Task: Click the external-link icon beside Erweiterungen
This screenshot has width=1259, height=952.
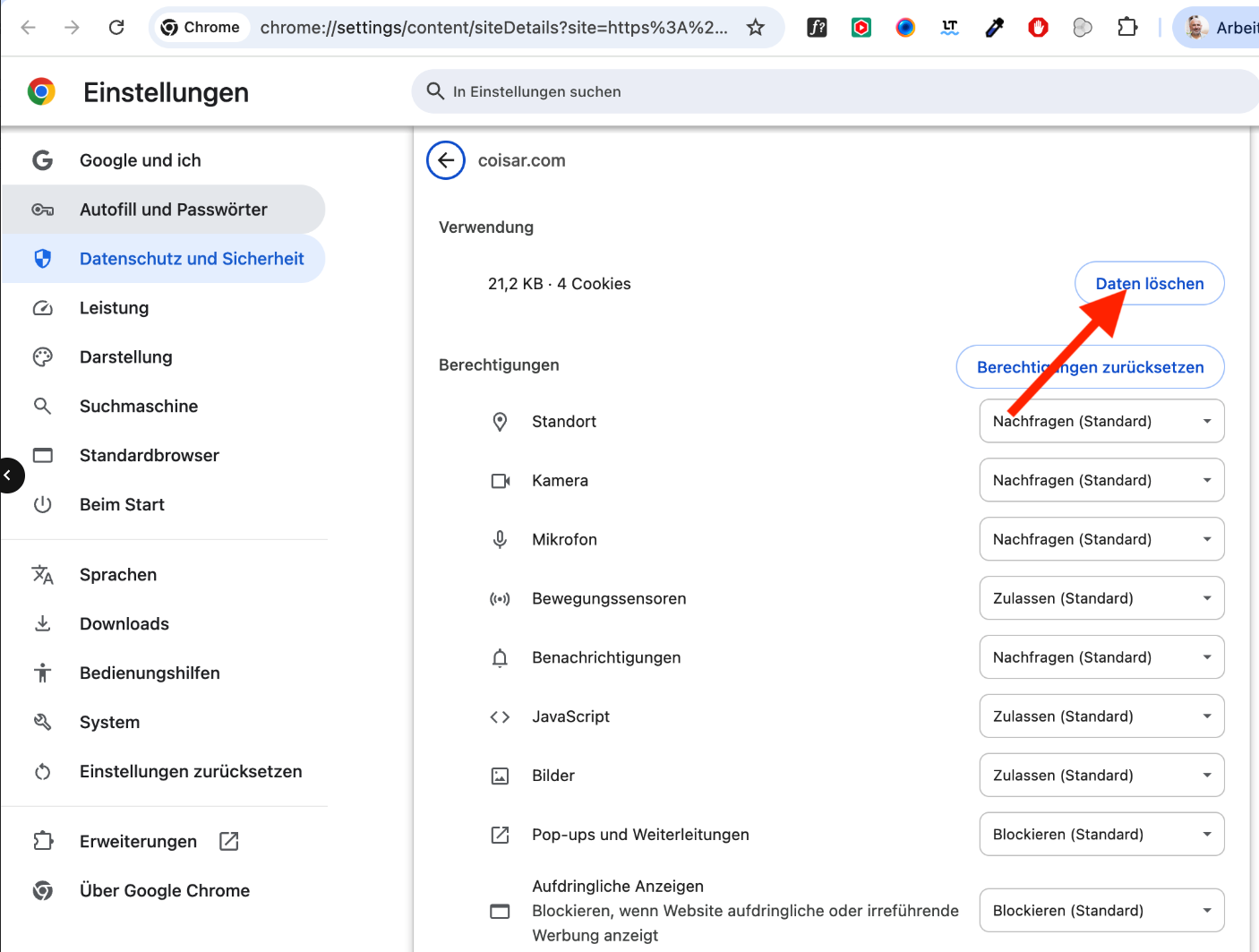Action: 229,841
